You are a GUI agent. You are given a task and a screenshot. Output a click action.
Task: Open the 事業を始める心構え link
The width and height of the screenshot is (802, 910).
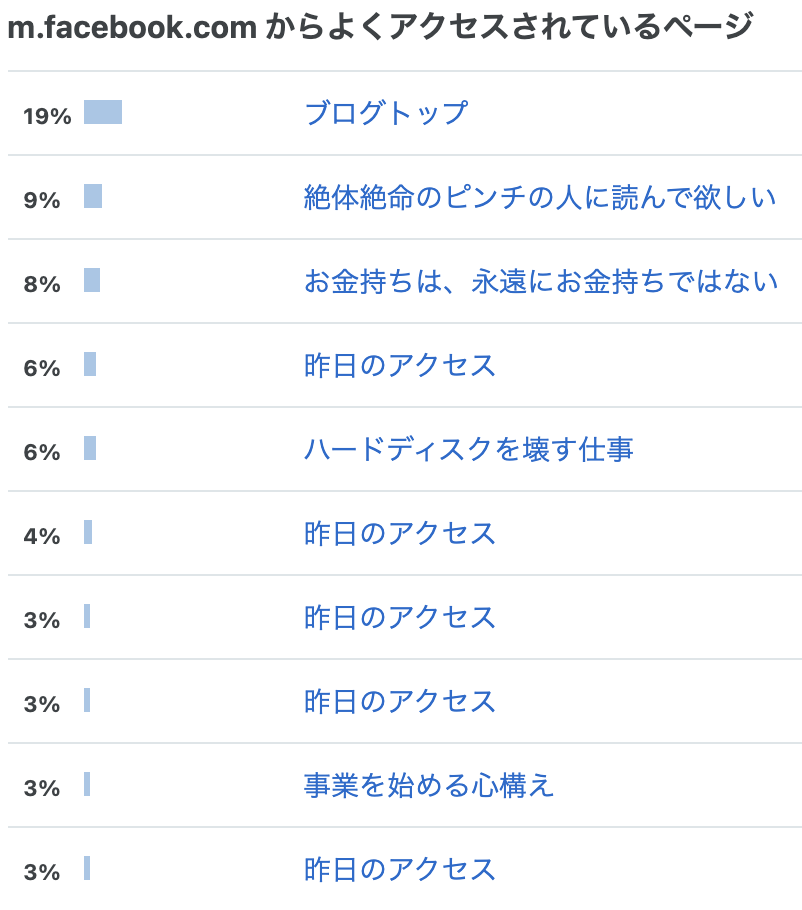(429, 785)
